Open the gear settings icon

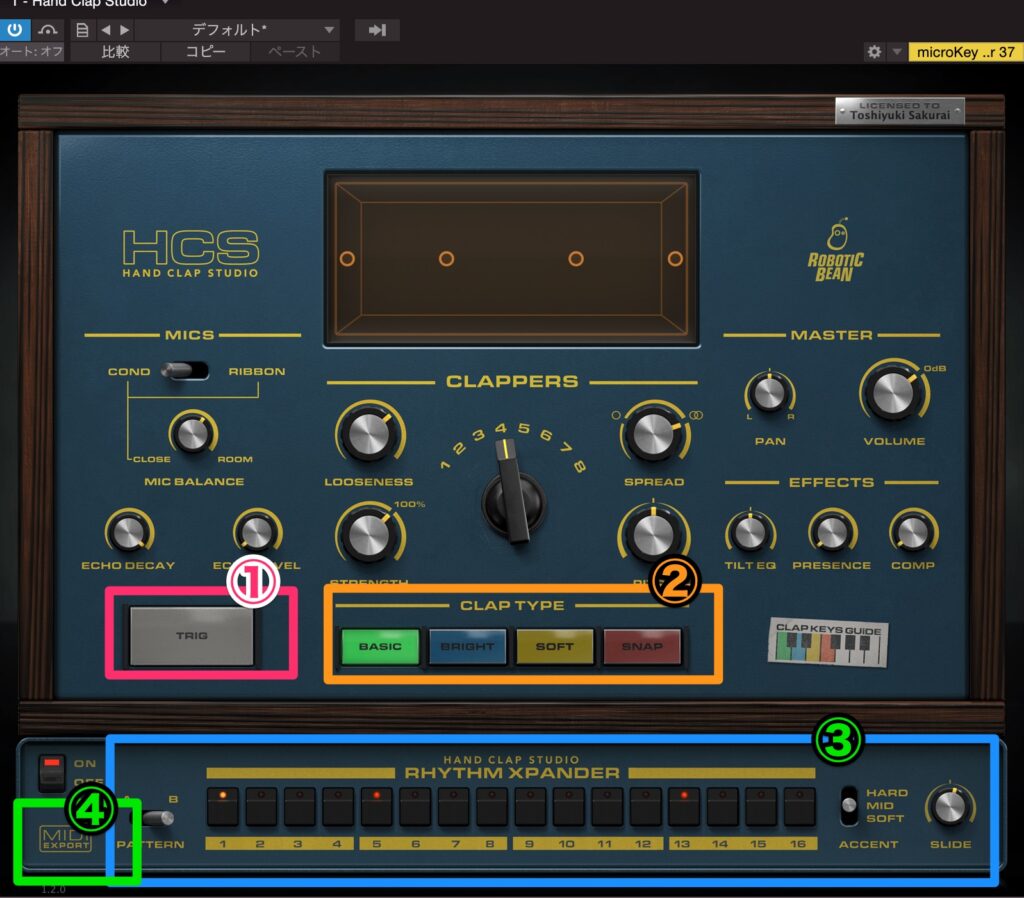(x=874, y=52)
